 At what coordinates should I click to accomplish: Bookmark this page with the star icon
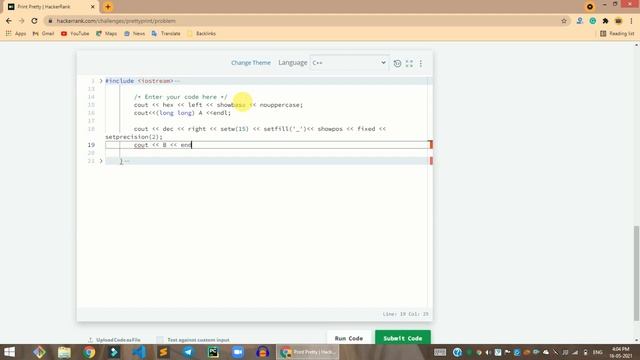[x=564, y=21]
